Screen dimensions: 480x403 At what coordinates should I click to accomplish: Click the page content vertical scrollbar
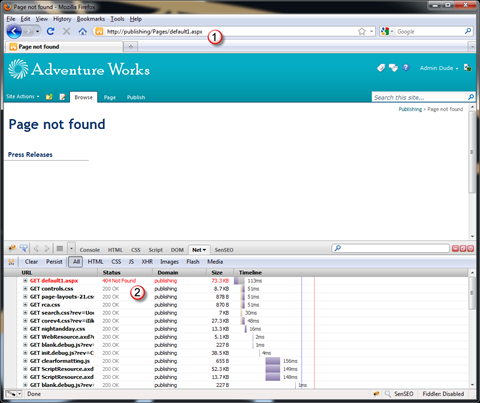[472, 152]
